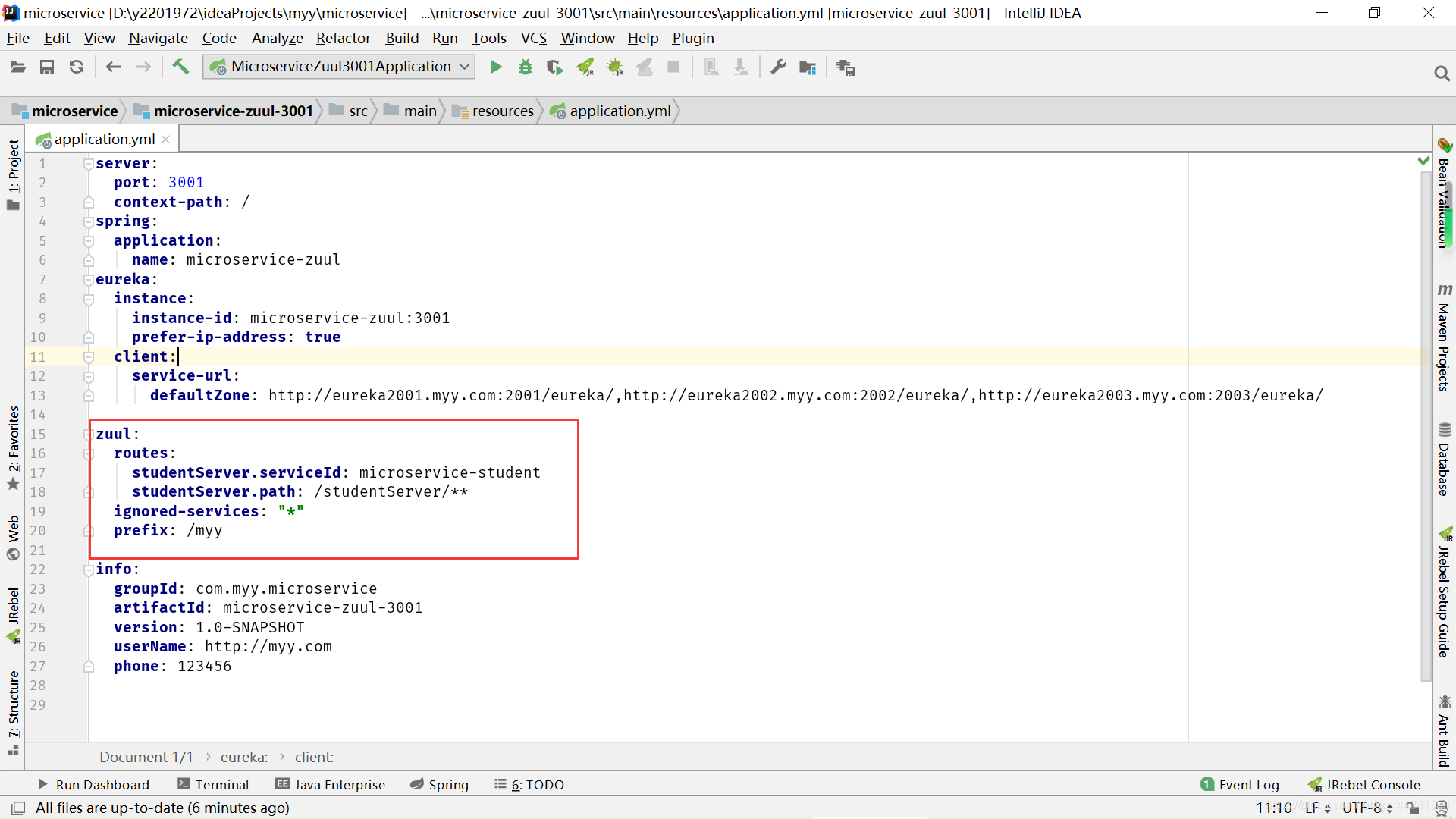Image resolution: width=1456 pixels, height=819 pixels.
Task: Open Project Structure toolbar icon
Action: 808,67
